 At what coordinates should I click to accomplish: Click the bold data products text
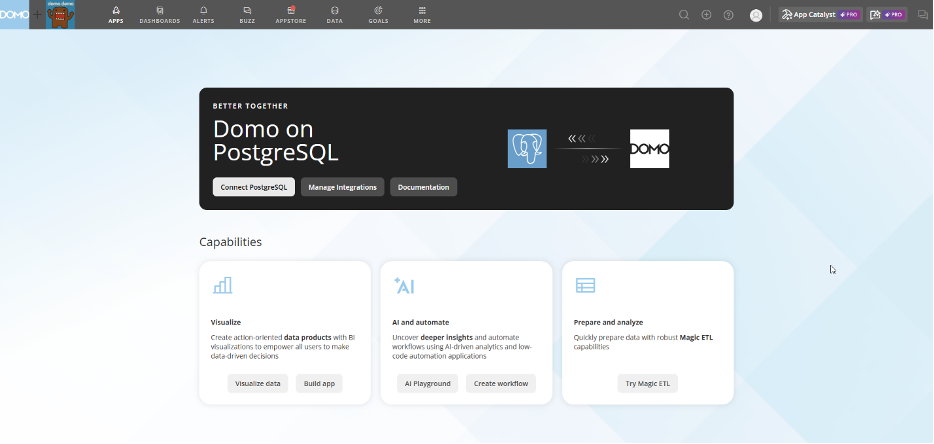[x=307, y=337]
